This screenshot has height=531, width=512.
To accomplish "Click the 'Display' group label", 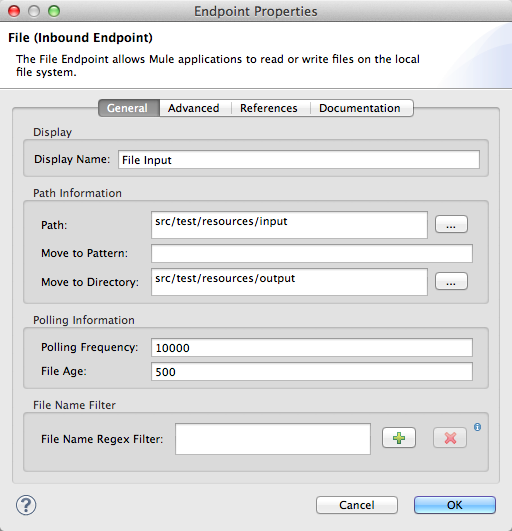I will pos(52,132).
